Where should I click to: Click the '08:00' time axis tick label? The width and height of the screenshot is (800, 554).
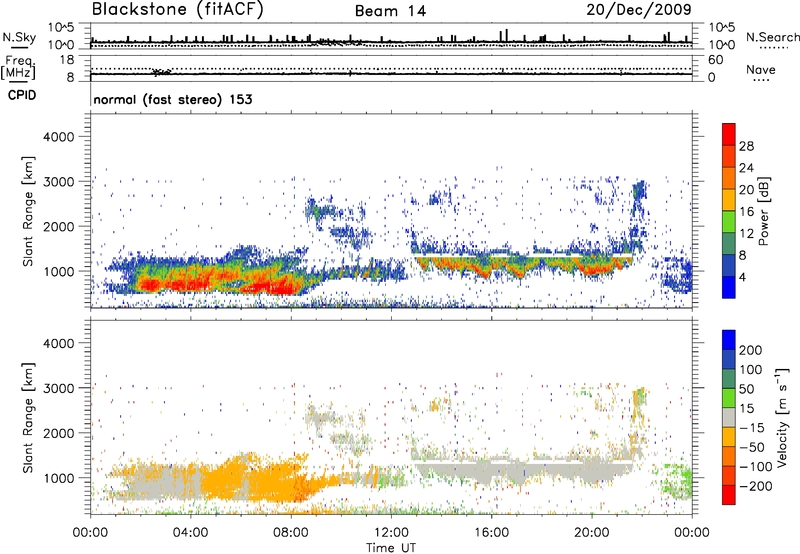(291, 533)
